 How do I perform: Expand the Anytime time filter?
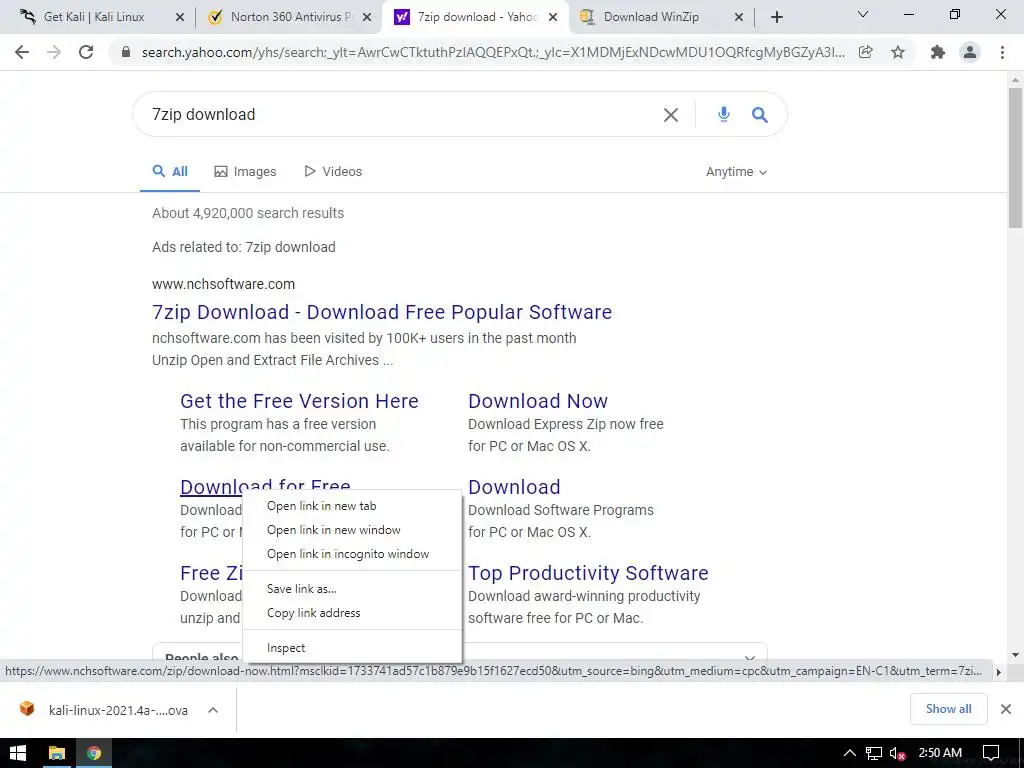737,172
